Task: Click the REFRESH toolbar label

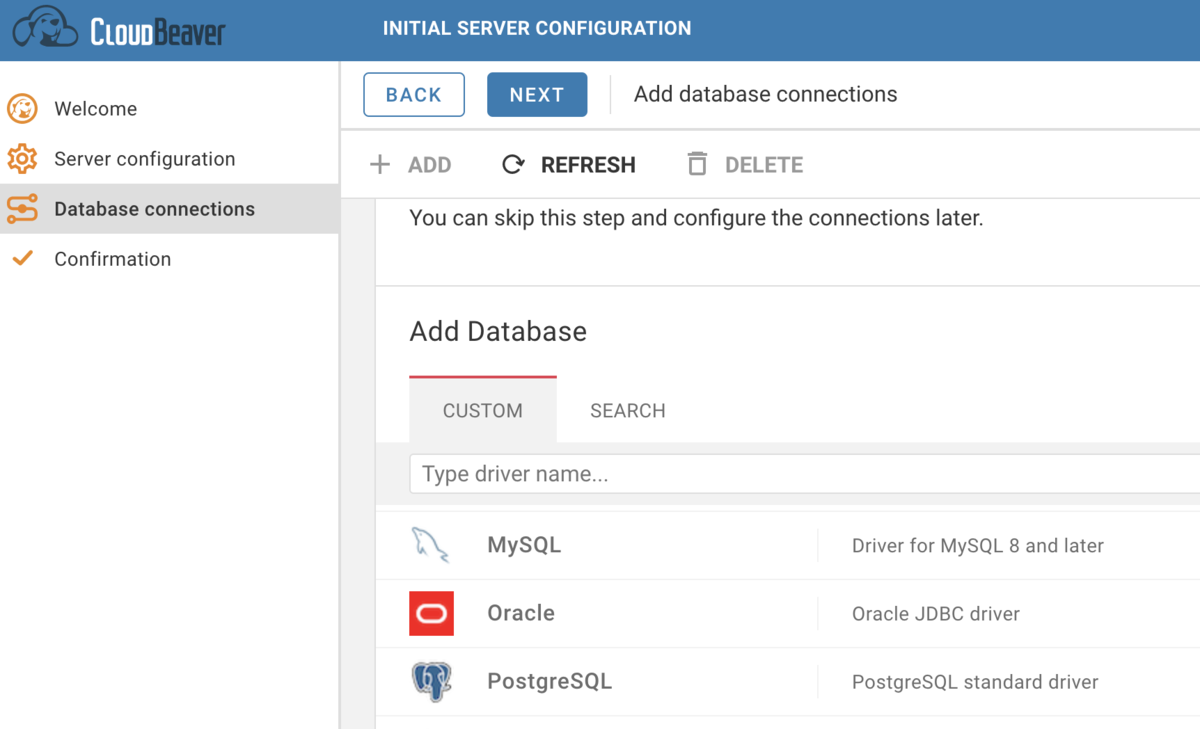Action: point(588,165)
